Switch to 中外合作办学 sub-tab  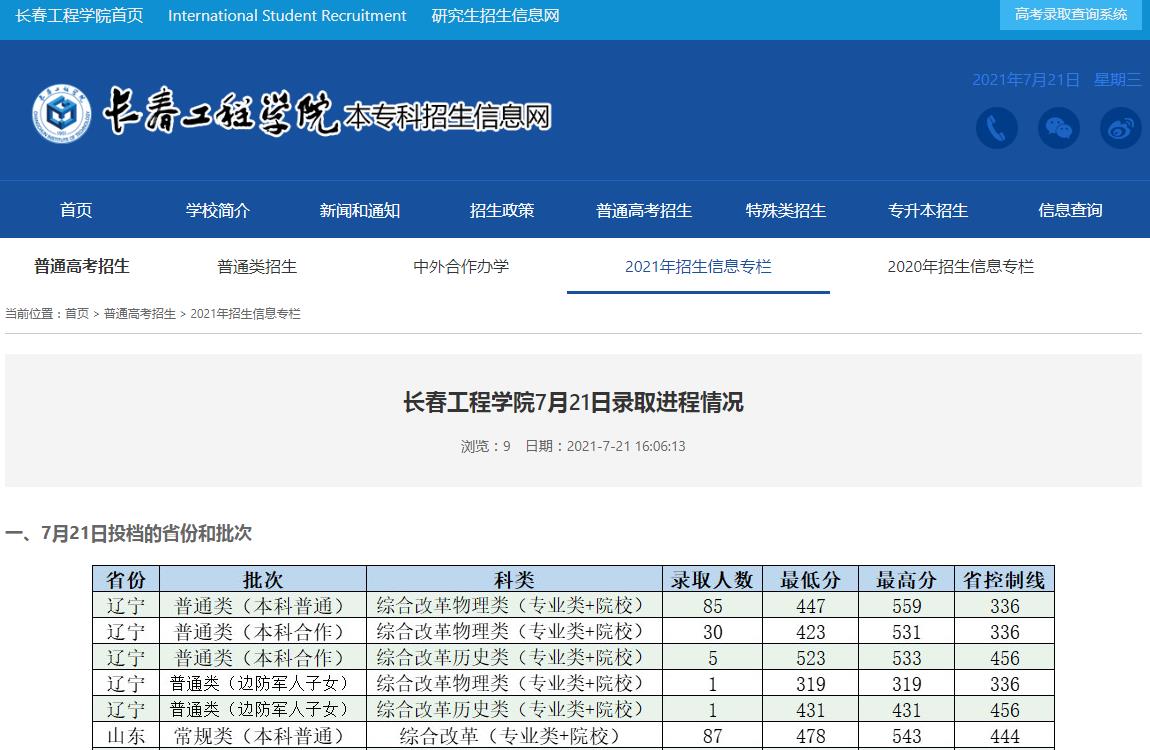tap(461, 266)
